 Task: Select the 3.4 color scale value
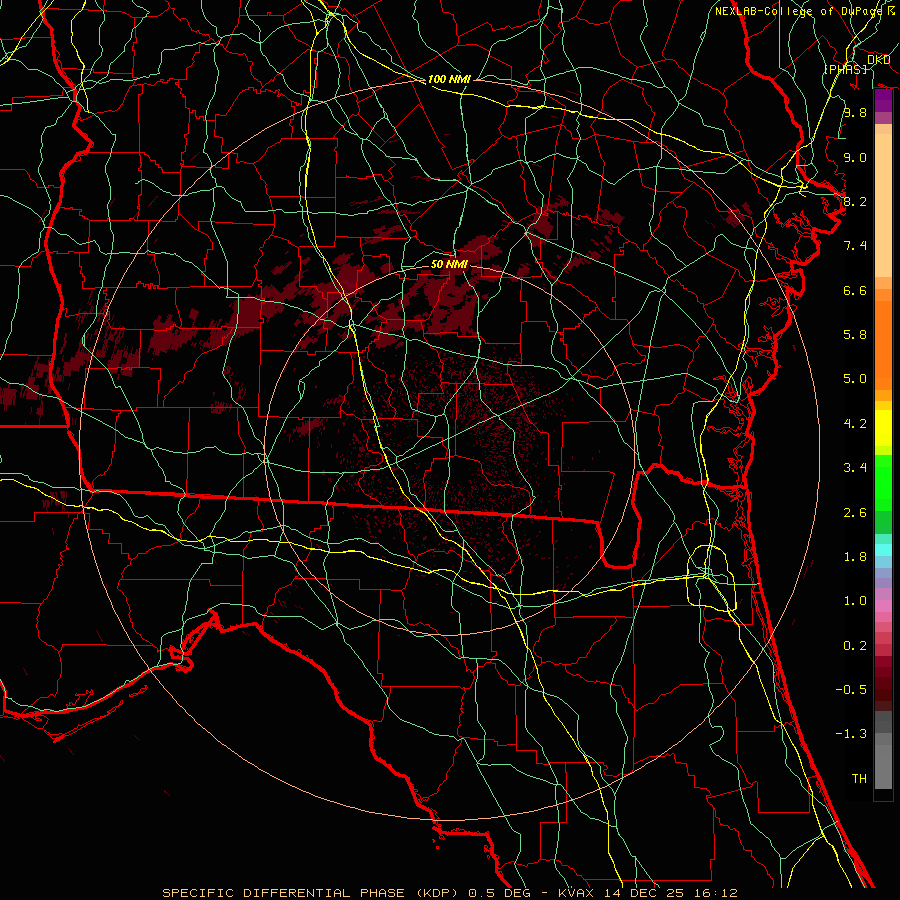click(x=855, y=468)
